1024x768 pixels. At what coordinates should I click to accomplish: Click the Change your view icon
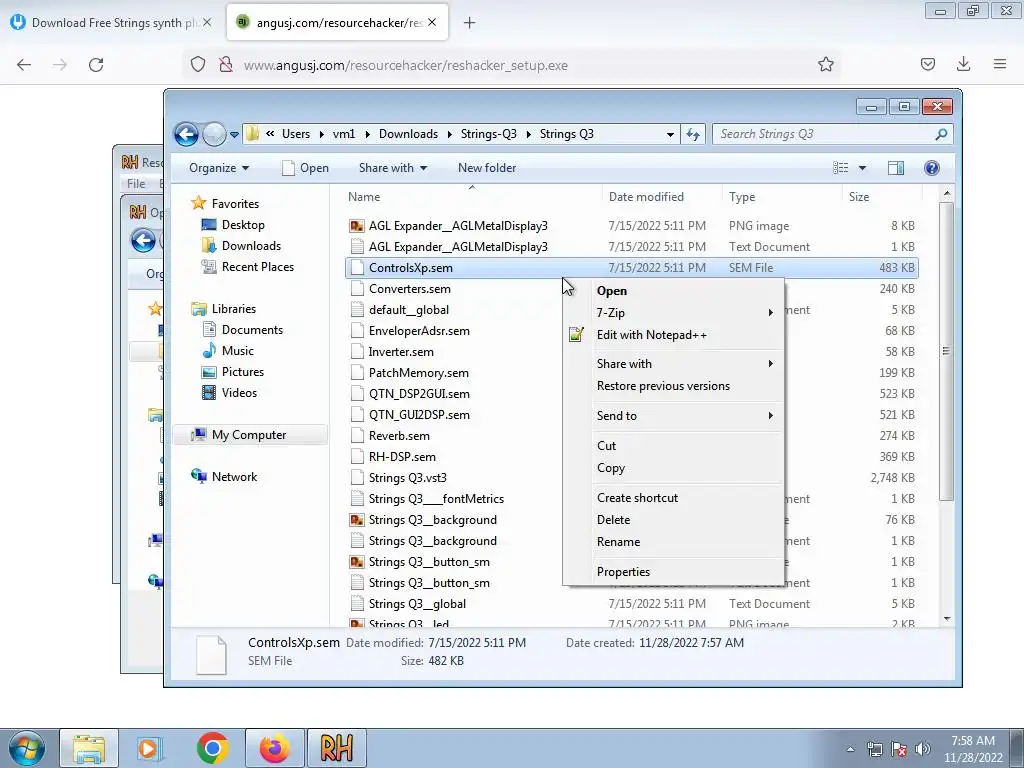[840, 168]
